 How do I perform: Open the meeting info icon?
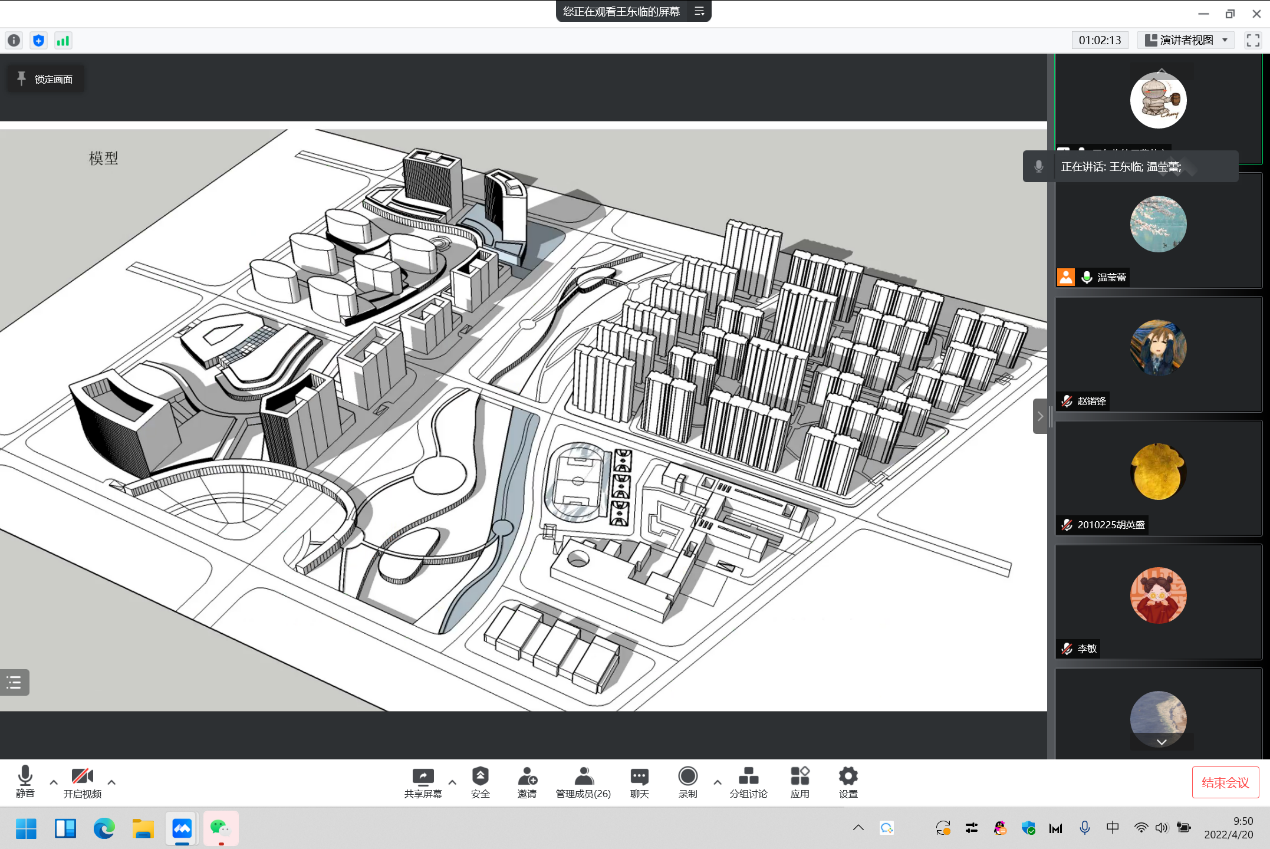(x=14, y=41)
